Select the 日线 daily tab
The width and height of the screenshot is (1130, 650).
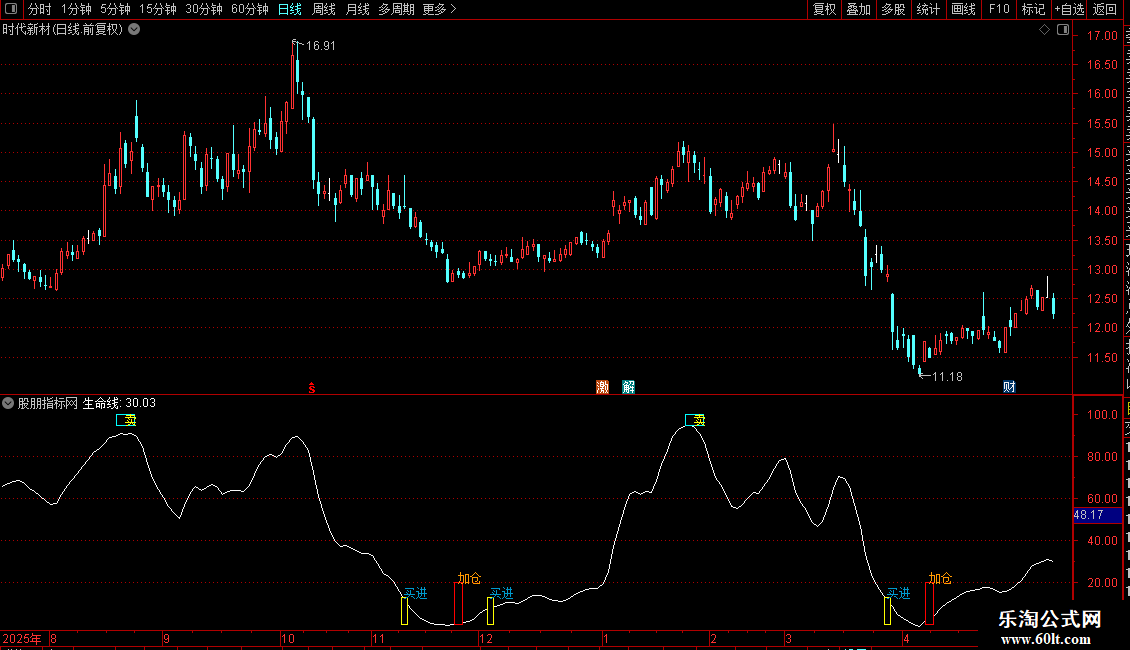click(x=290, y=9)
